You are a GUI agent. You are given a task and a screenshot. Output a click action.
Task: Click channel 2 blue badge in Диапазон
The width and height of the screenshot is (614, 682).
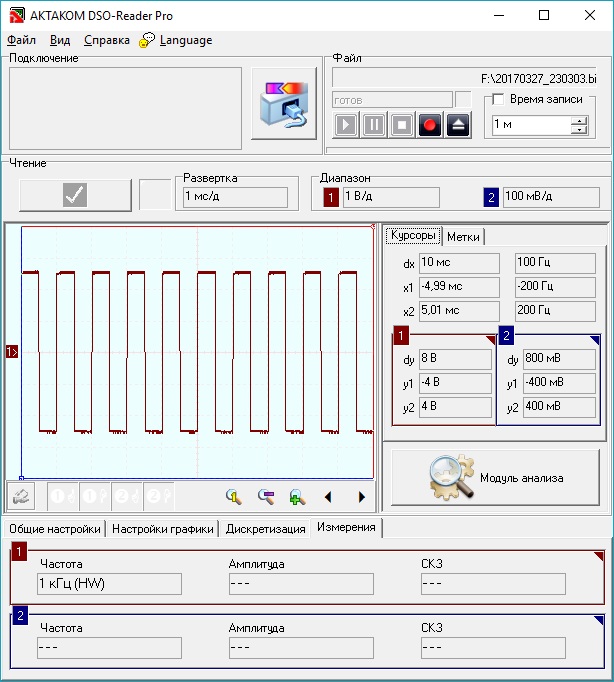(491, 197)
